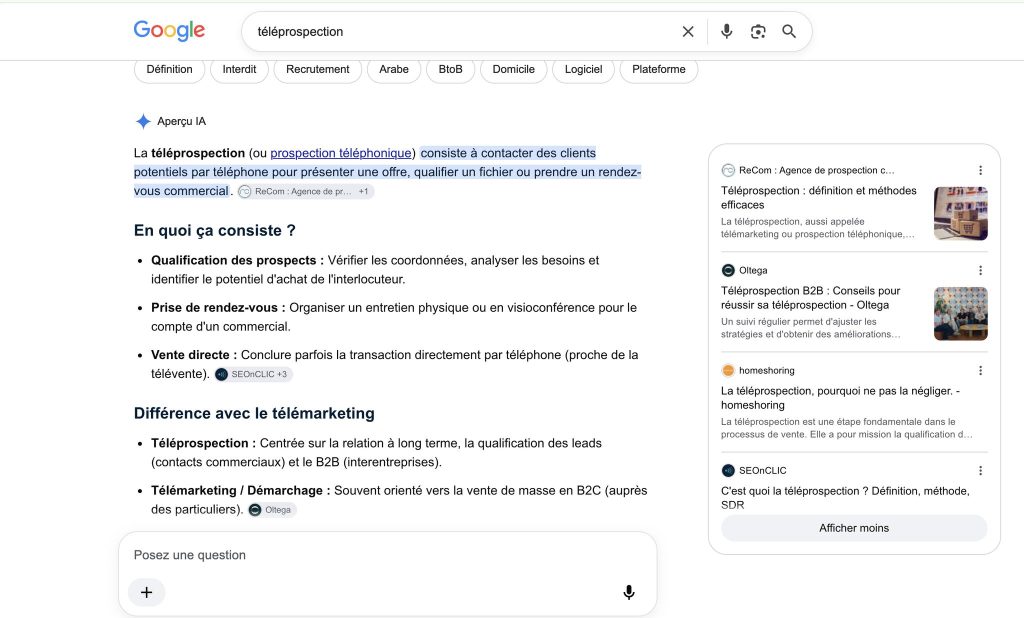Select the Domicile filter chip

click(513, 69)
